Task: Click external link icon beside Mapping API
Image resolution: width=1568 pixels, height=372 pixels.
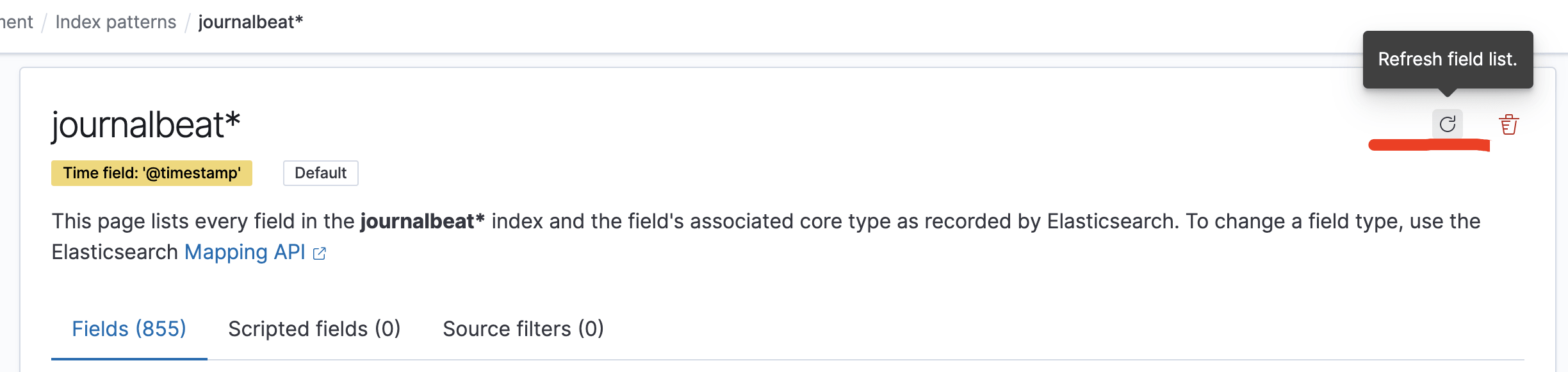Action: coord(320,254)
